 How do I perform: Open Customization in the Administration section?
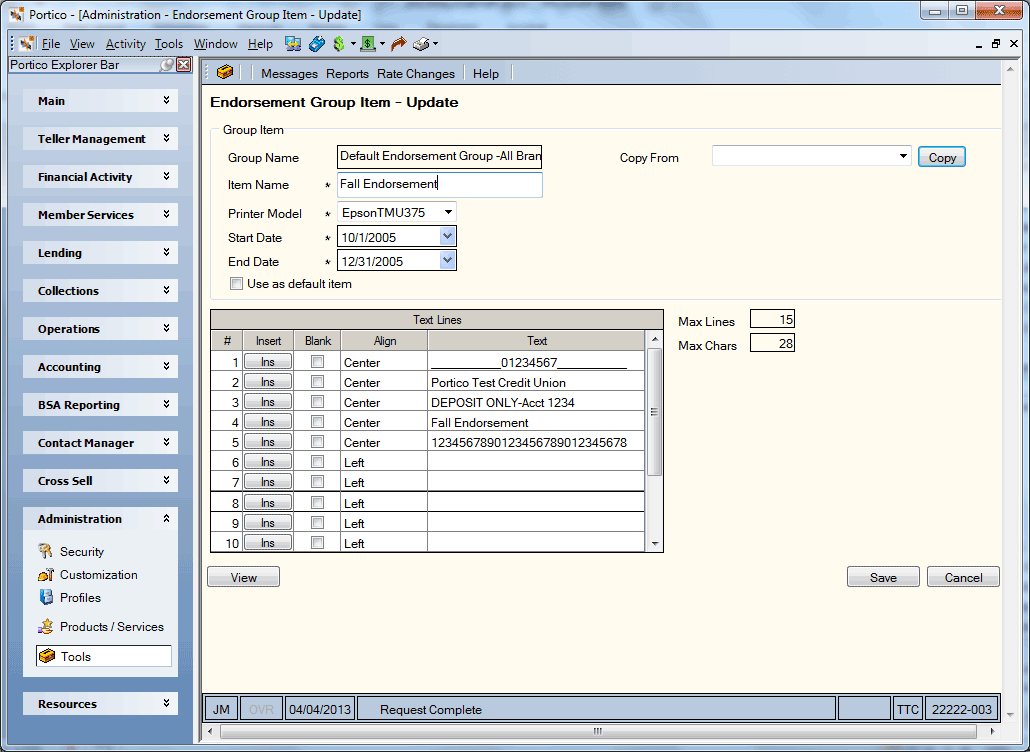pyautogui.click(x=99, y=575)
